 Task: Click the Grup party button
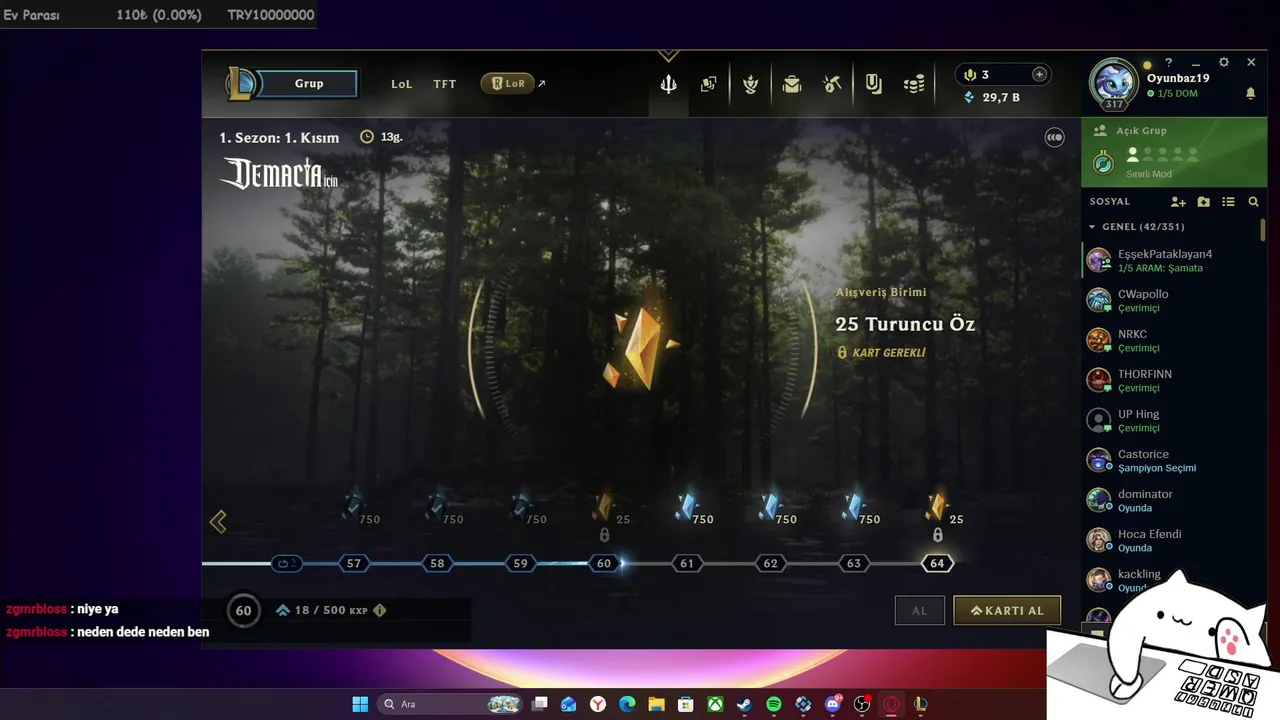309,83
